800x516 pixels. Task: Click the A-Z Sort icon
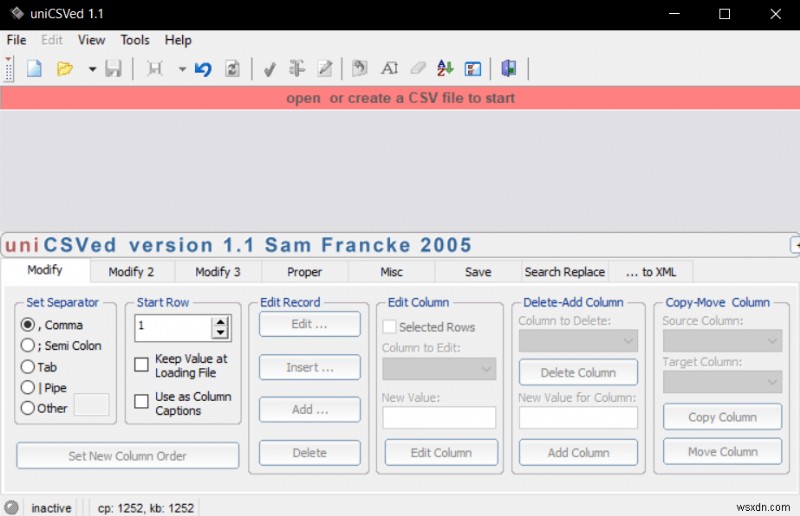click(x=445, y=68)
